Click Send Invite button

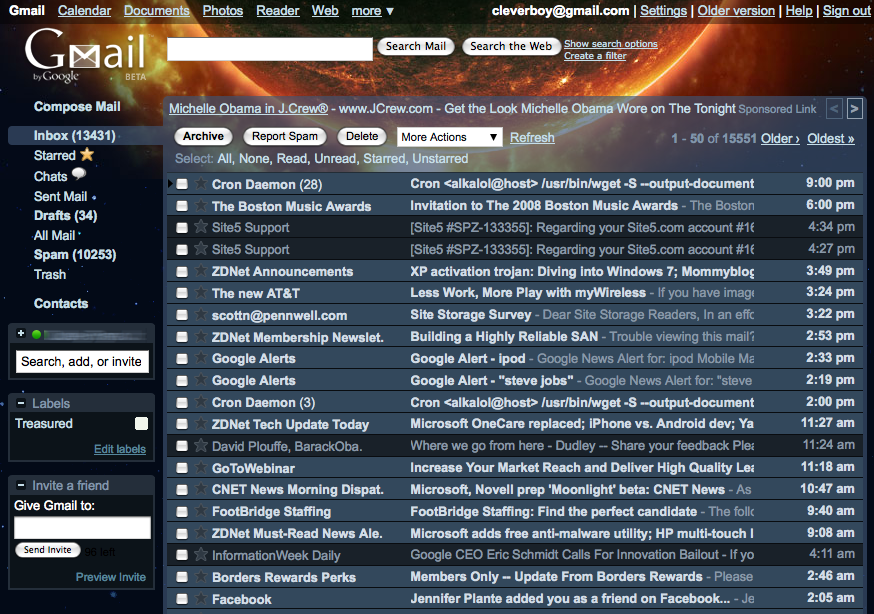47,550
